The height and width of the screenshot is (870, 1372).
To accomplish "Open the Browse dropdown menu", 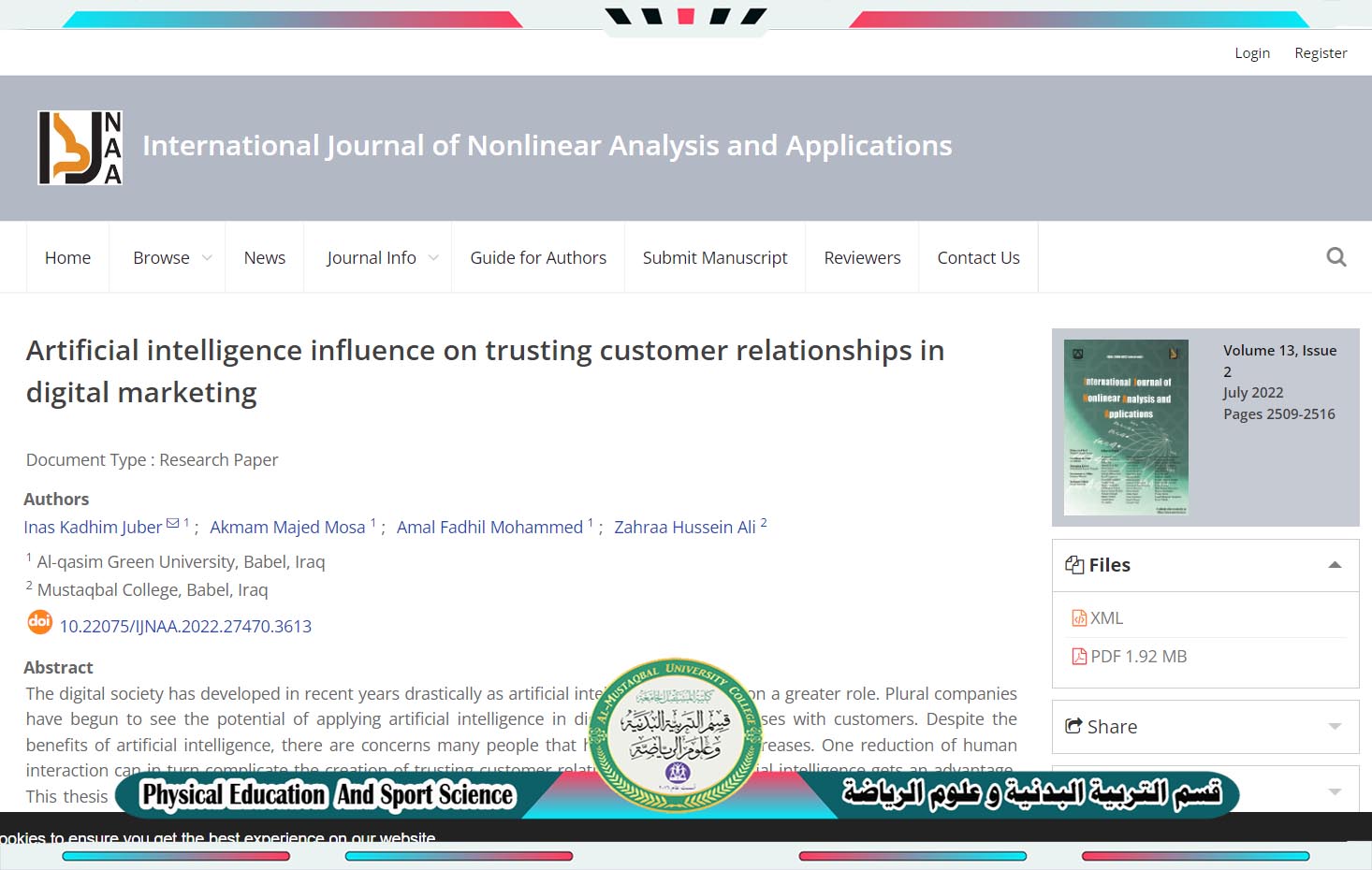I will [171, 257].
